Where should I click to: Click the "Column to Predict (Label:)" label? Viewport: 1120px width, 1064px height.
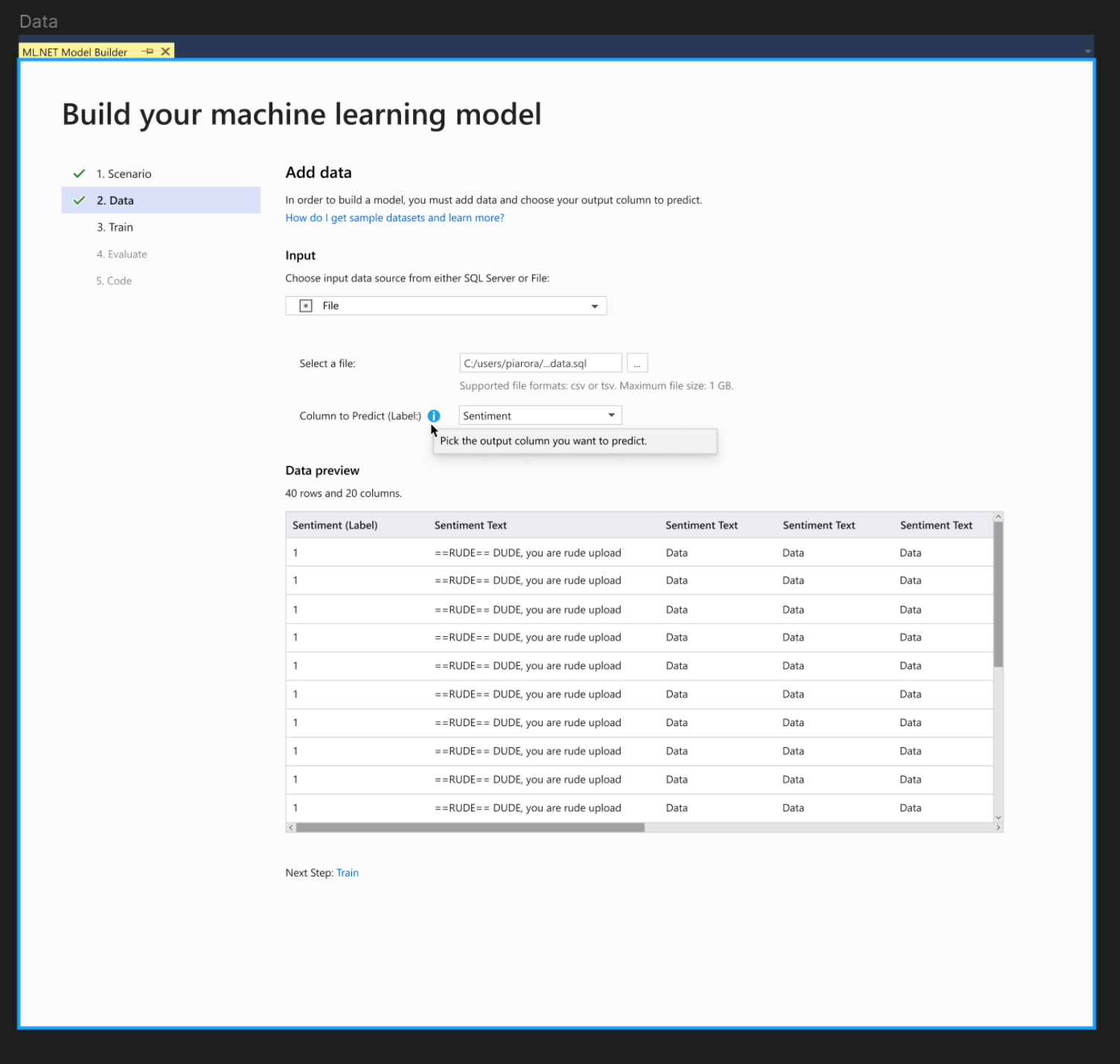(360, 416)
